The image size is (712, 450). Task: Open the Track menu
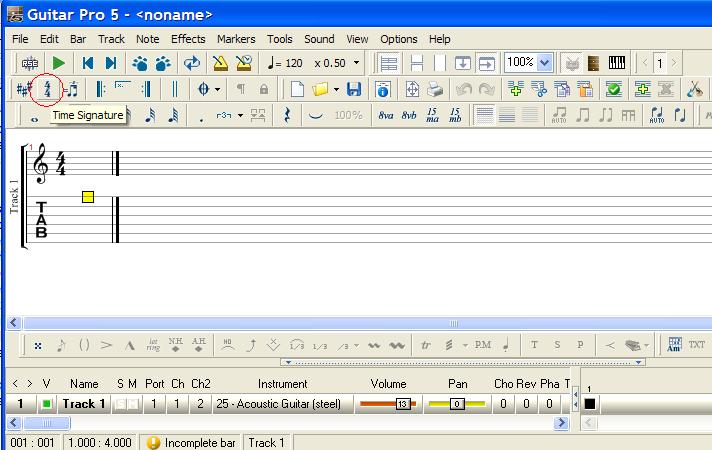tap(111, 39)
